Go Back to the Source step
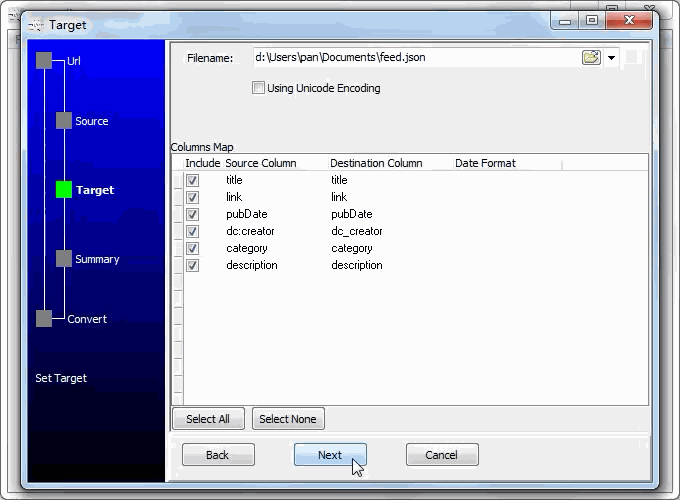Screen dimensions: 680x500 218,455
